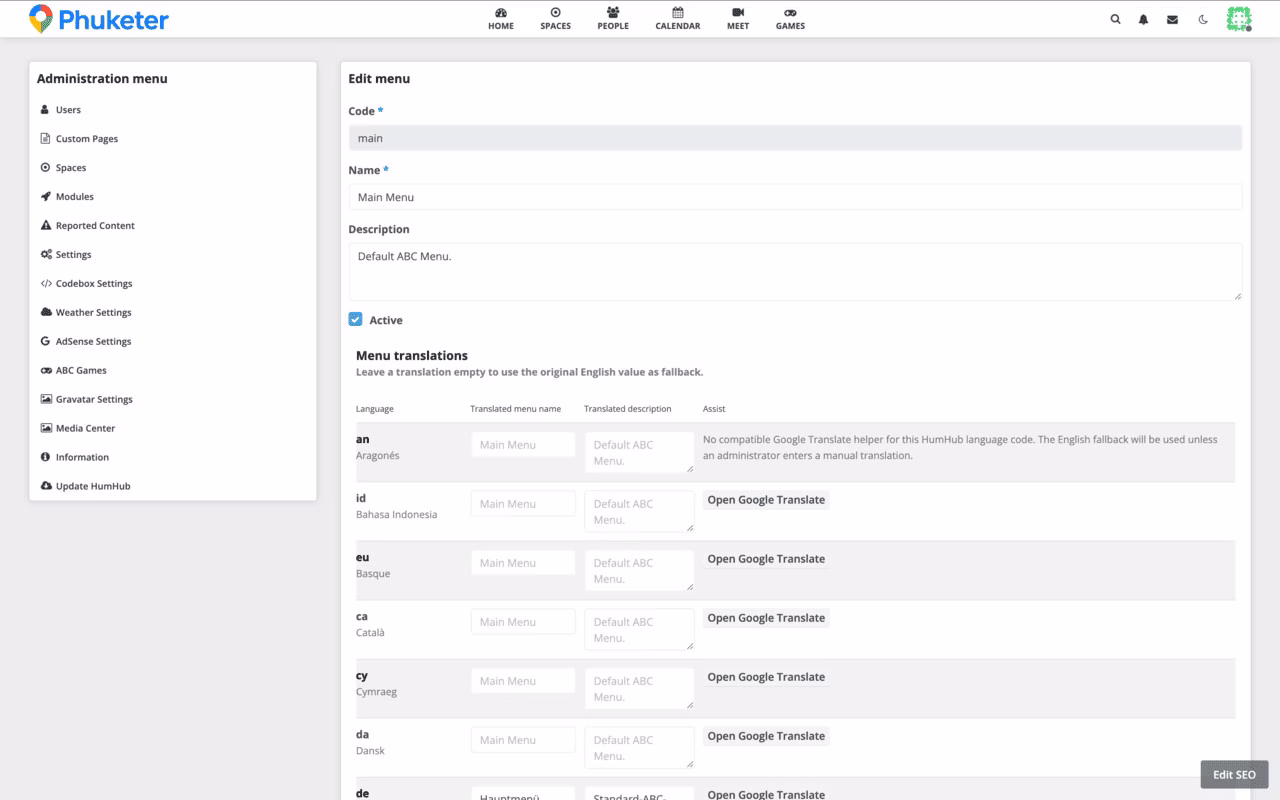Click the search magnifier icon
Image resolution: width=1280 pixels, height=800 pixels.
click(1116, 19)
